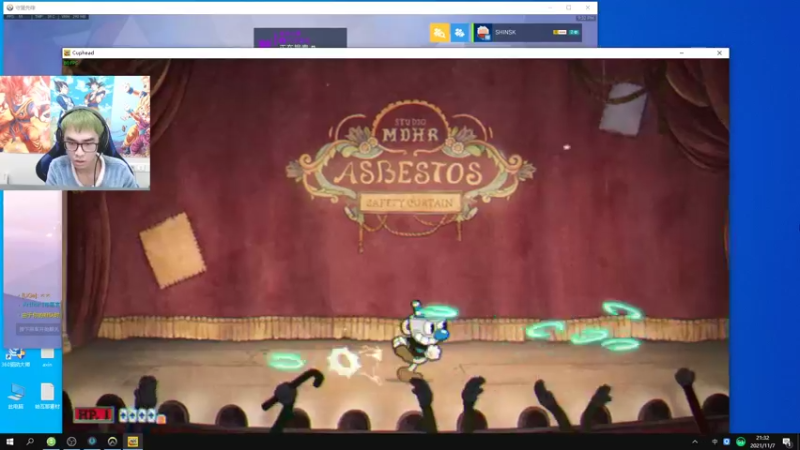Click the dark banner in background window
Screen dimensions: 800x450
pyautogui.click(x=300, y=38)
